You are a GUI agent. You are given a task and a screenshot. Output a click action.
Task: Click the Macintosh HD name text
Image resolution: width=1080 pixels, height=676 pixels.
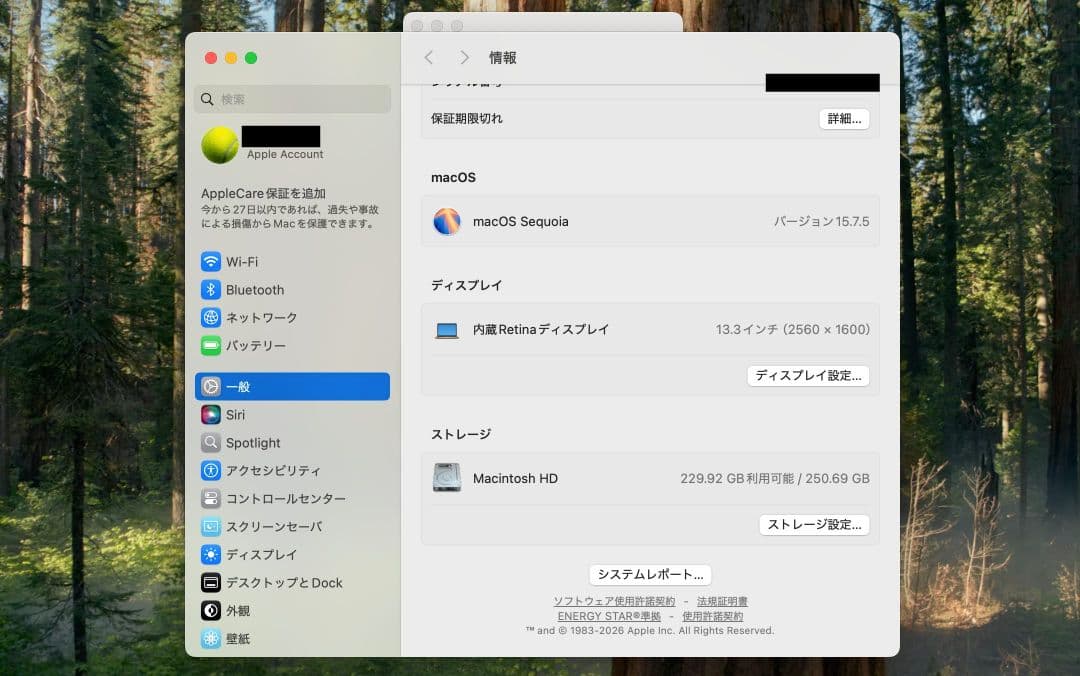pyautogui.click(x=515, y=478)
